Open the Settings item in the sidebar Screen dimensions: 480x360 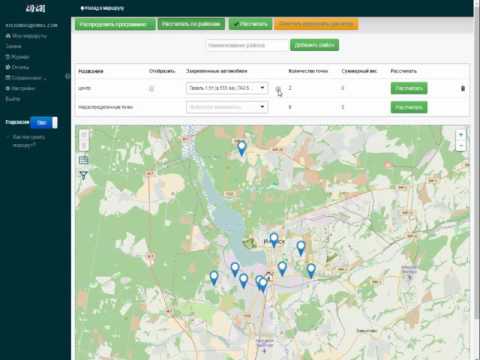(x=20, y=88)
